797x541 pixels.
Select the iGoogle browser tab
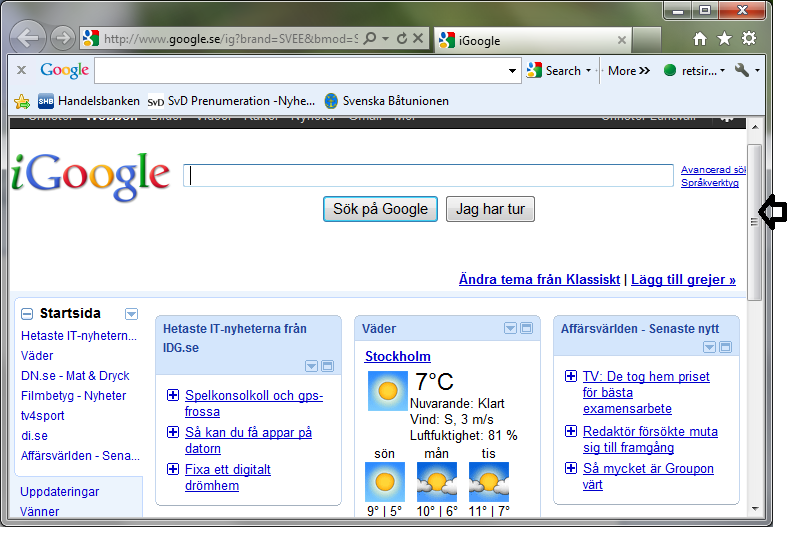[x=532, y=40]
